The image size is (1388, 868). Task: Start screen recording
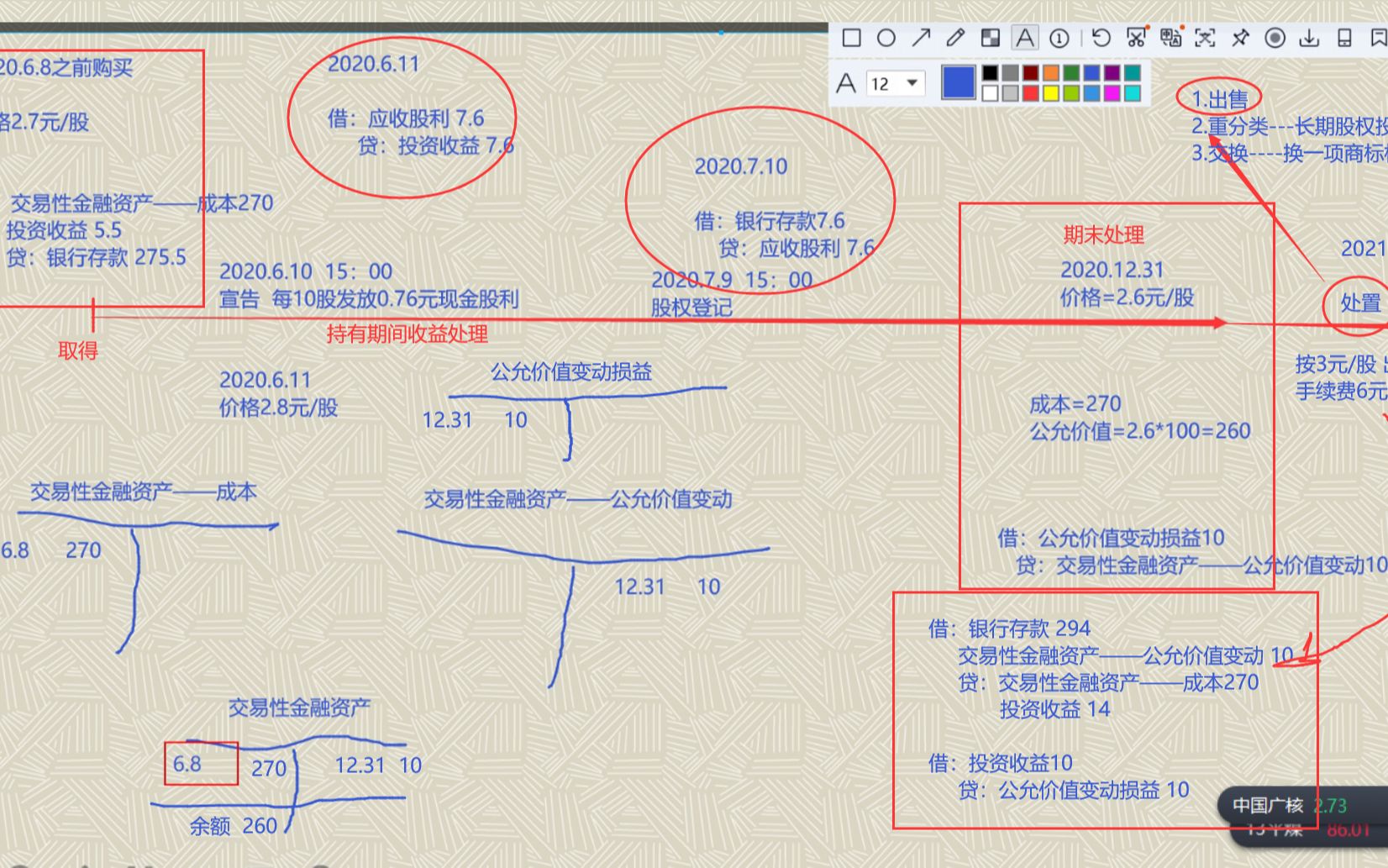pos(1275,38)
